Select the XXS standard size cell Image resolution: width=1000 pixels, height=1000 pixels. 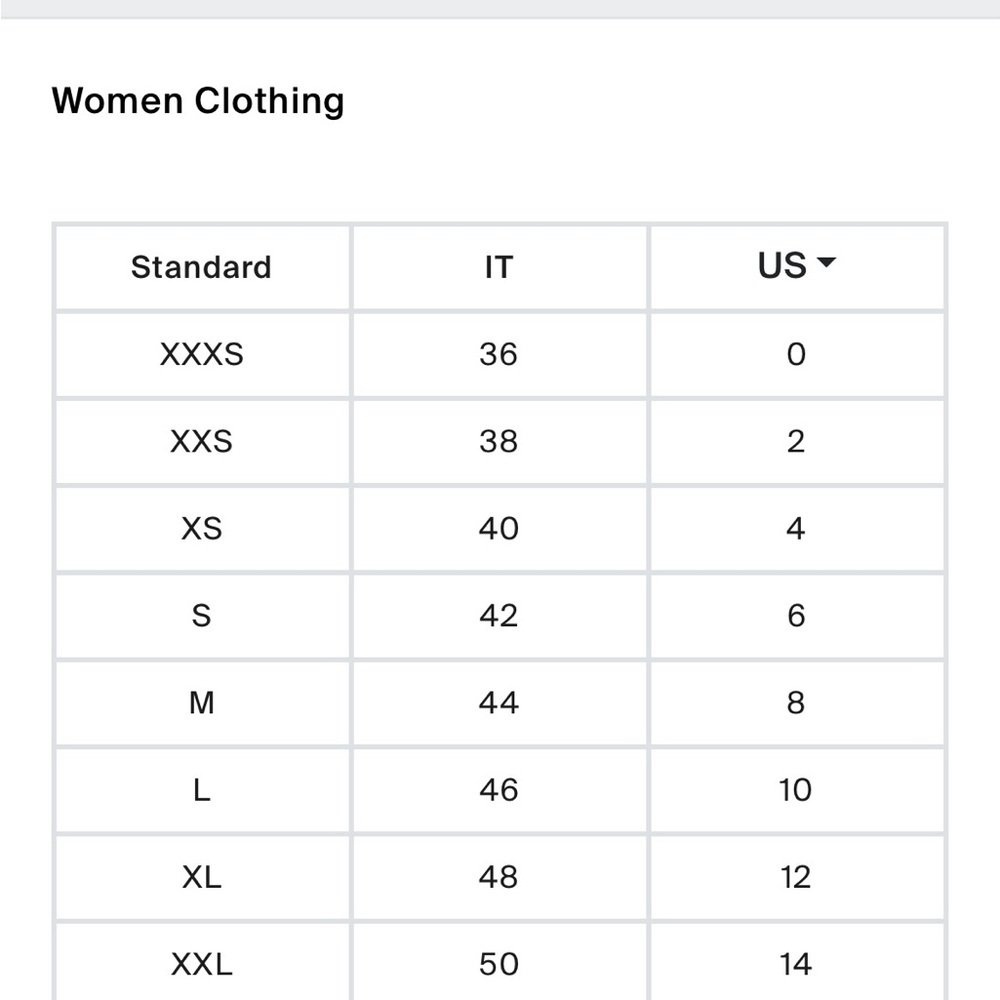pyautogui.click(x=202, y=442)
